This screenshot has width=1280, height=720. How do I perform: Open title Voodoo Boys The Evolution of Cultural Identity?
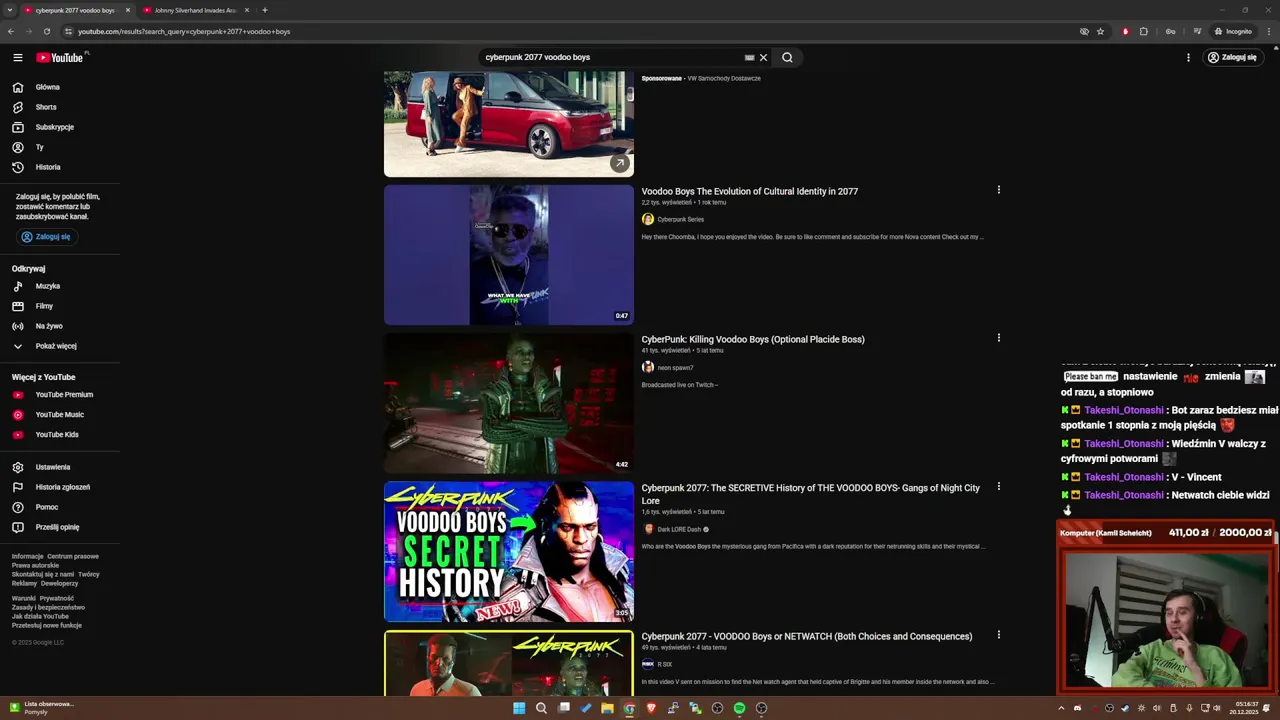[x=750, y=191]
